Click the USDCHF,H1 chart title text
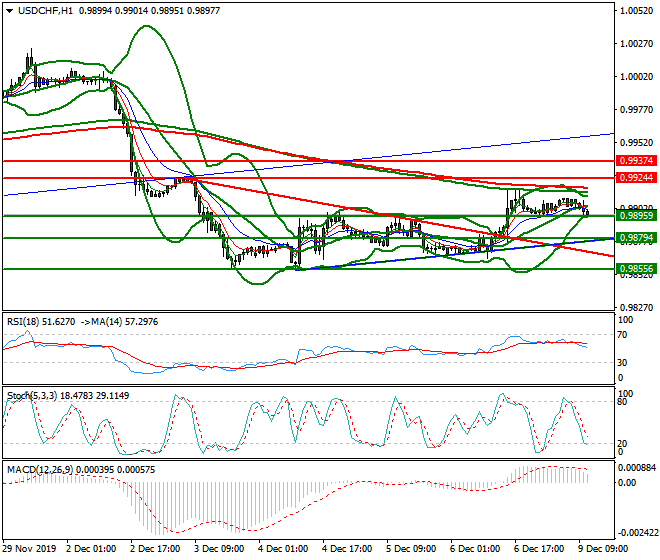The image size is (660, 560). coord(45,11)
